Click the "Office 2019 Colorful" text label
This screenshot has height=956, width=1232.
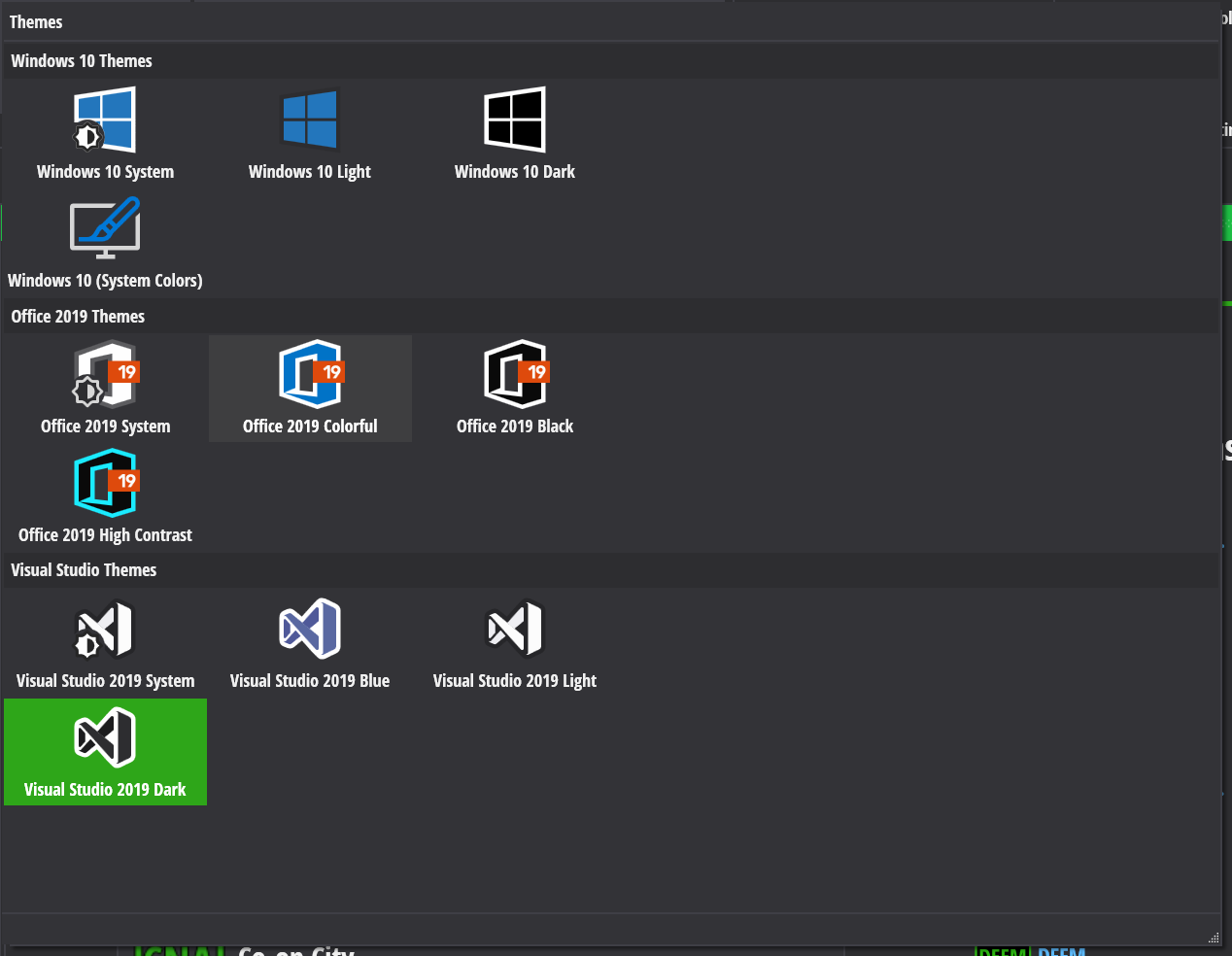pyautogui.click(x=310, y=427)
